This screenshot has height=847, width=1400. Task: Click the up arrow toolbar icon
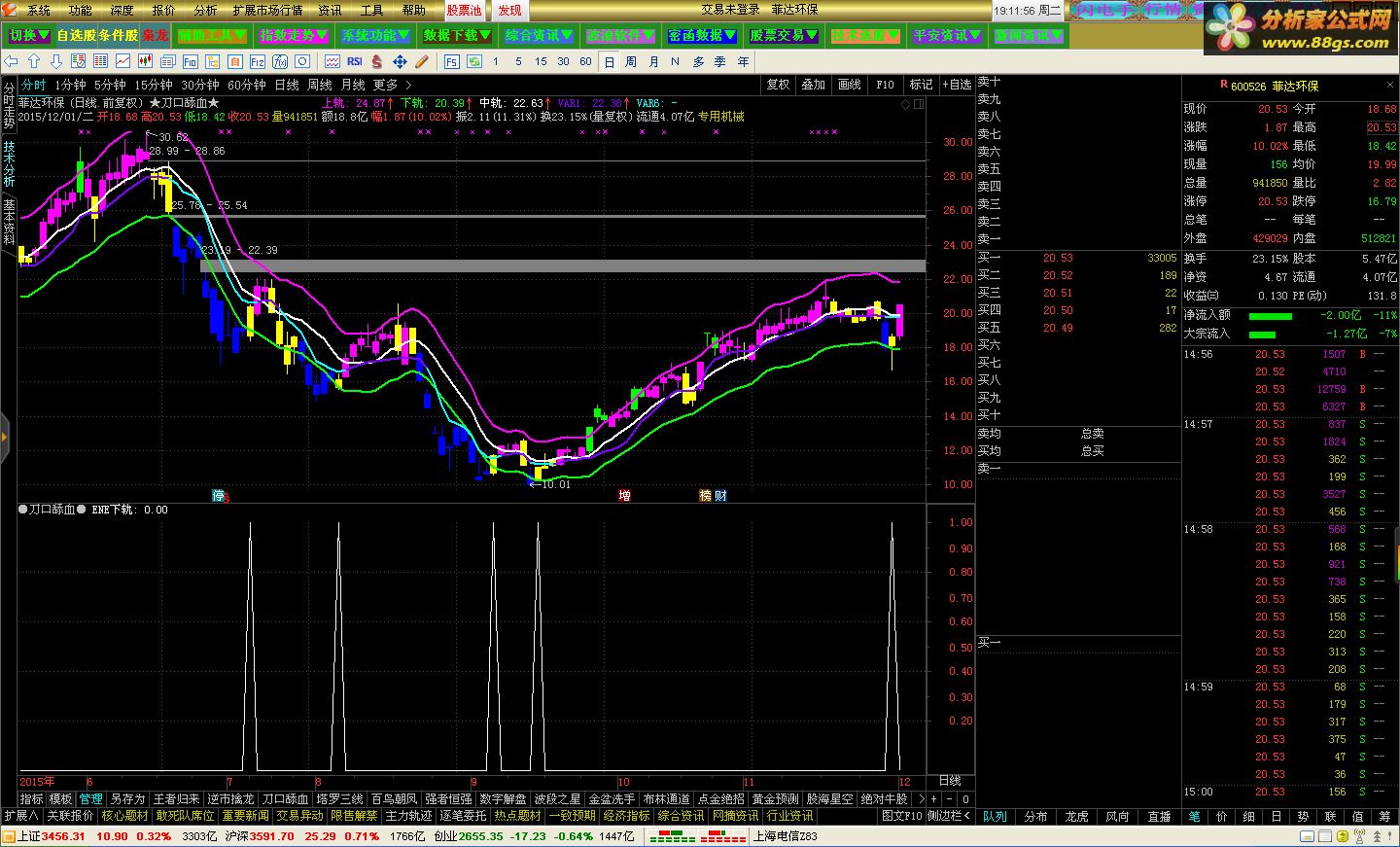coord(34,61)
